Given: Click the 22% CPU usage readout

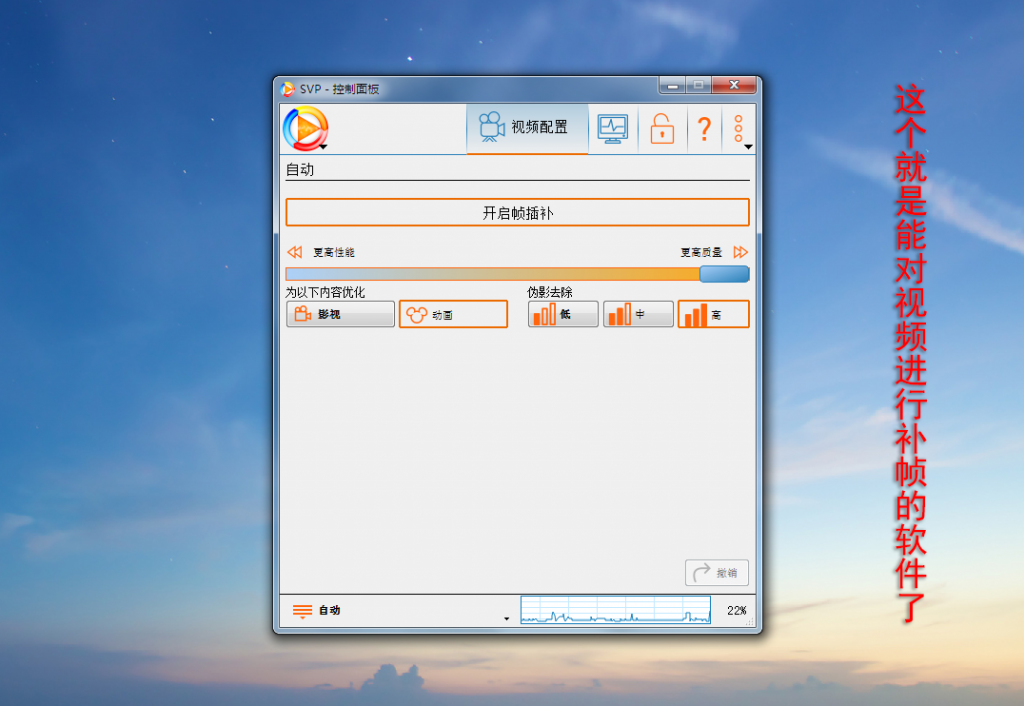Looking at the screenshot, I should (736, 610).
